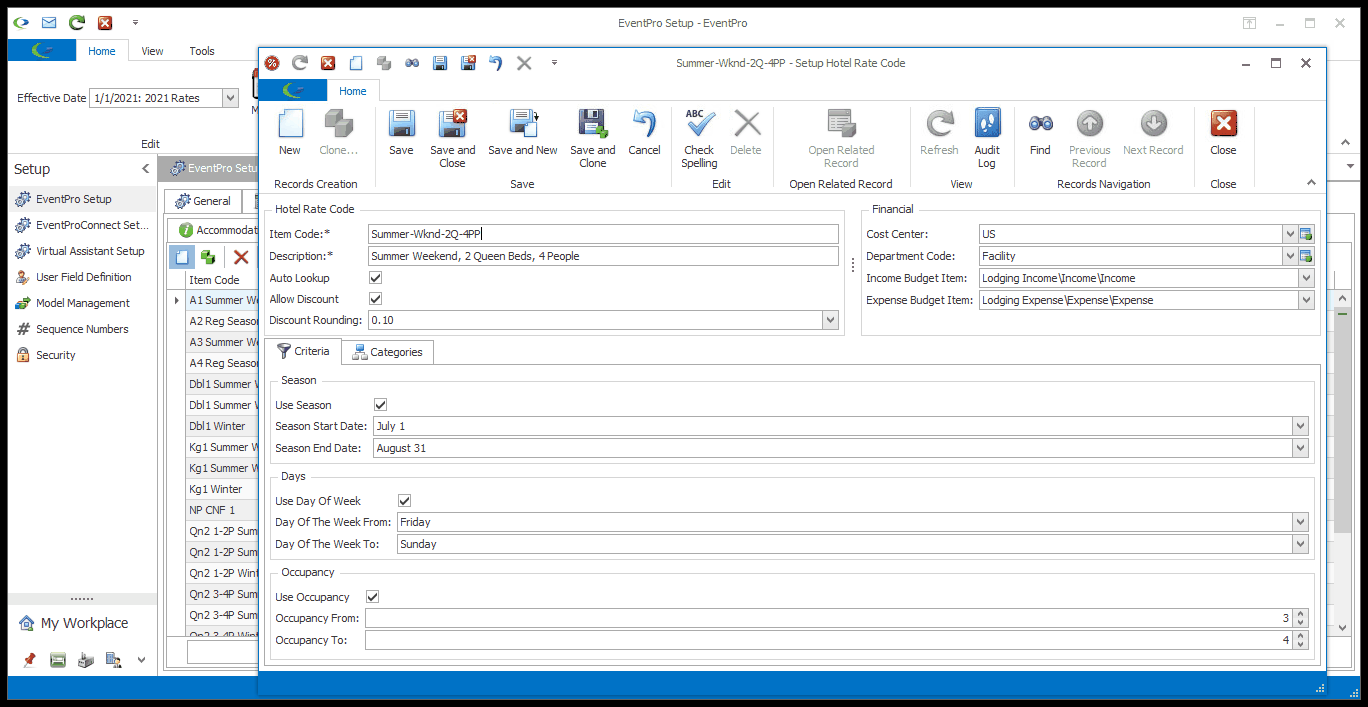Open the Department Code dropdown

point(1290,256)
